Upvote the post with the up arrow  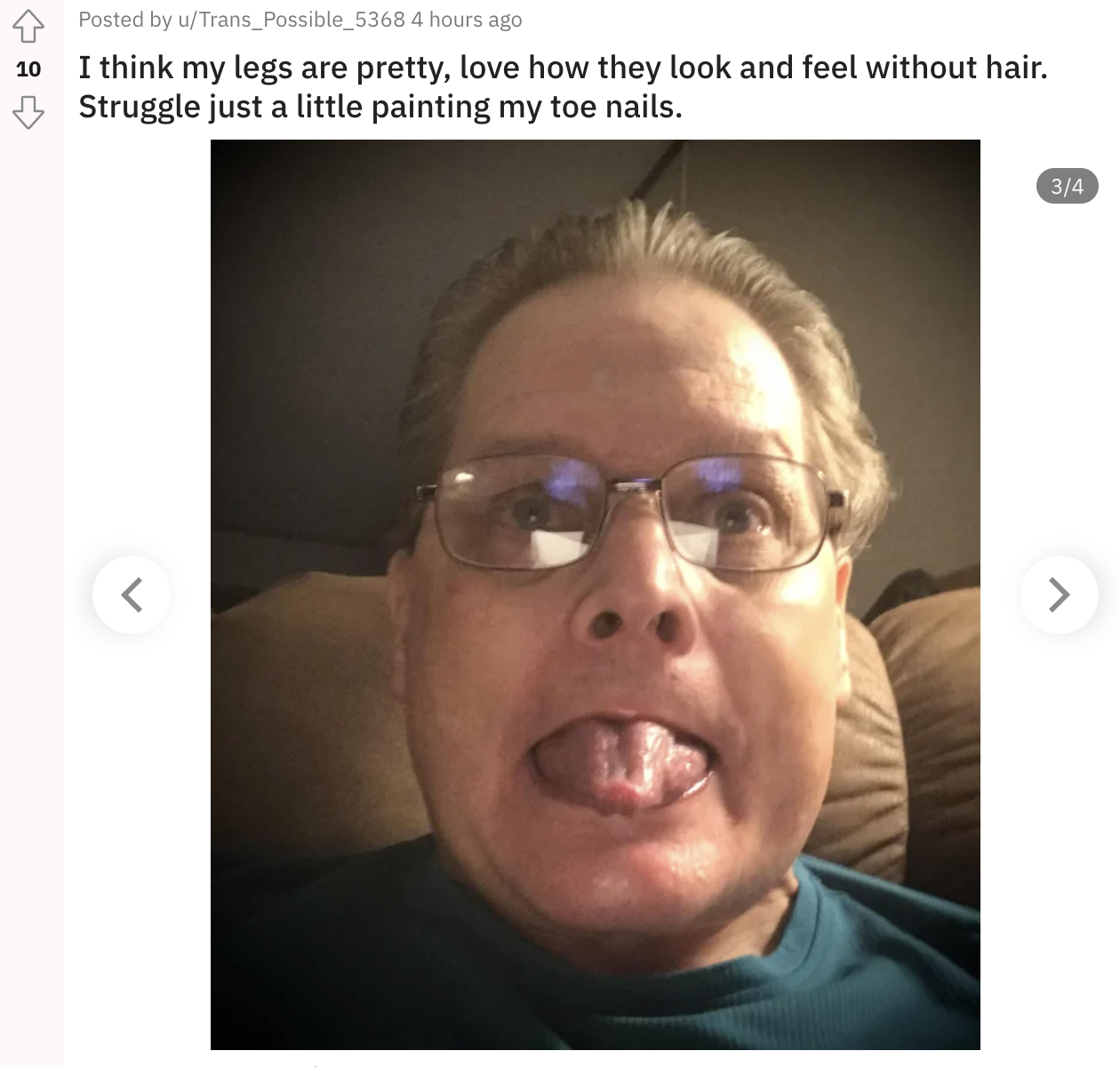click(28, 27)
